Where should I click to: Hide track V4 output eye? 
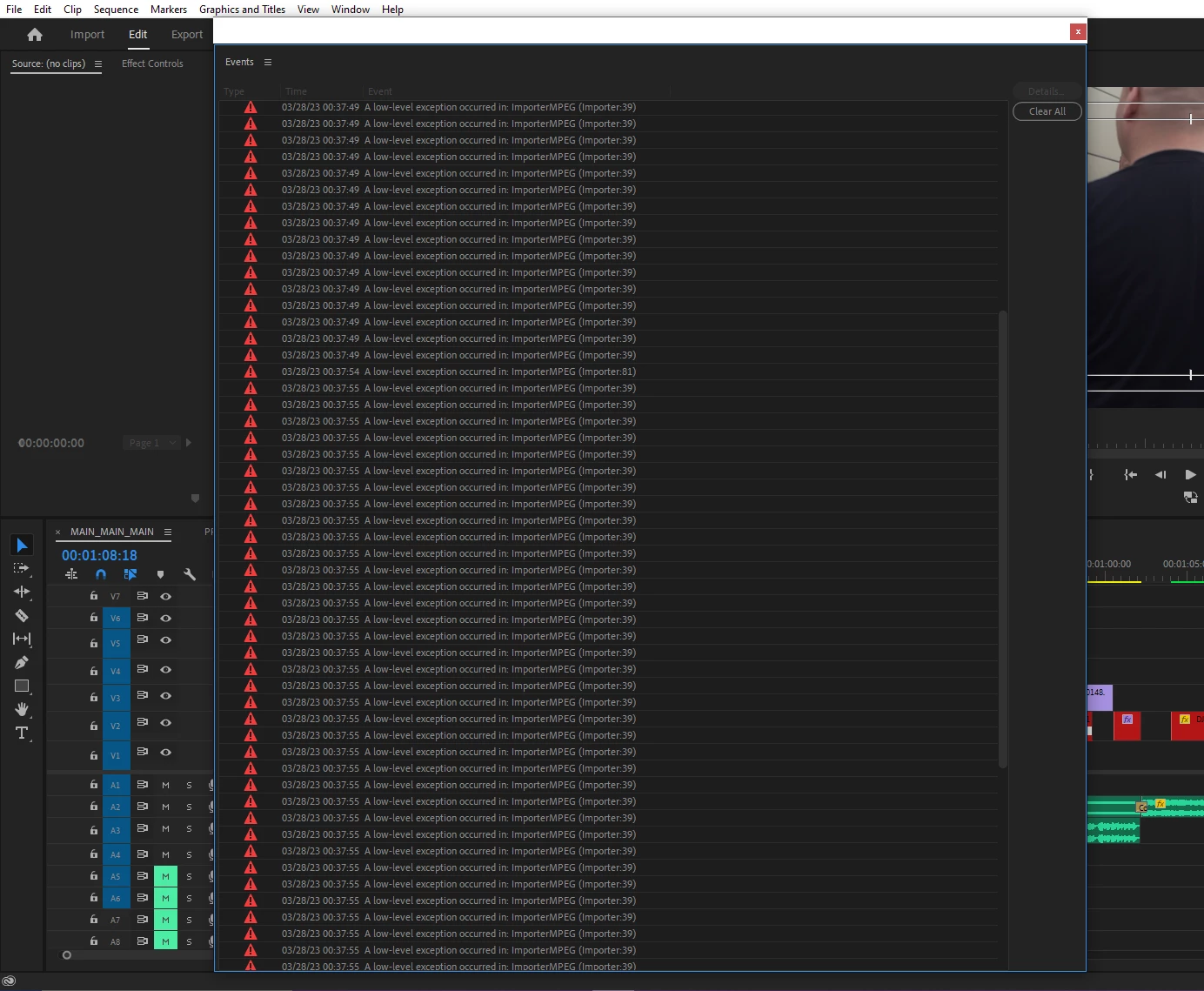point(165,670)
